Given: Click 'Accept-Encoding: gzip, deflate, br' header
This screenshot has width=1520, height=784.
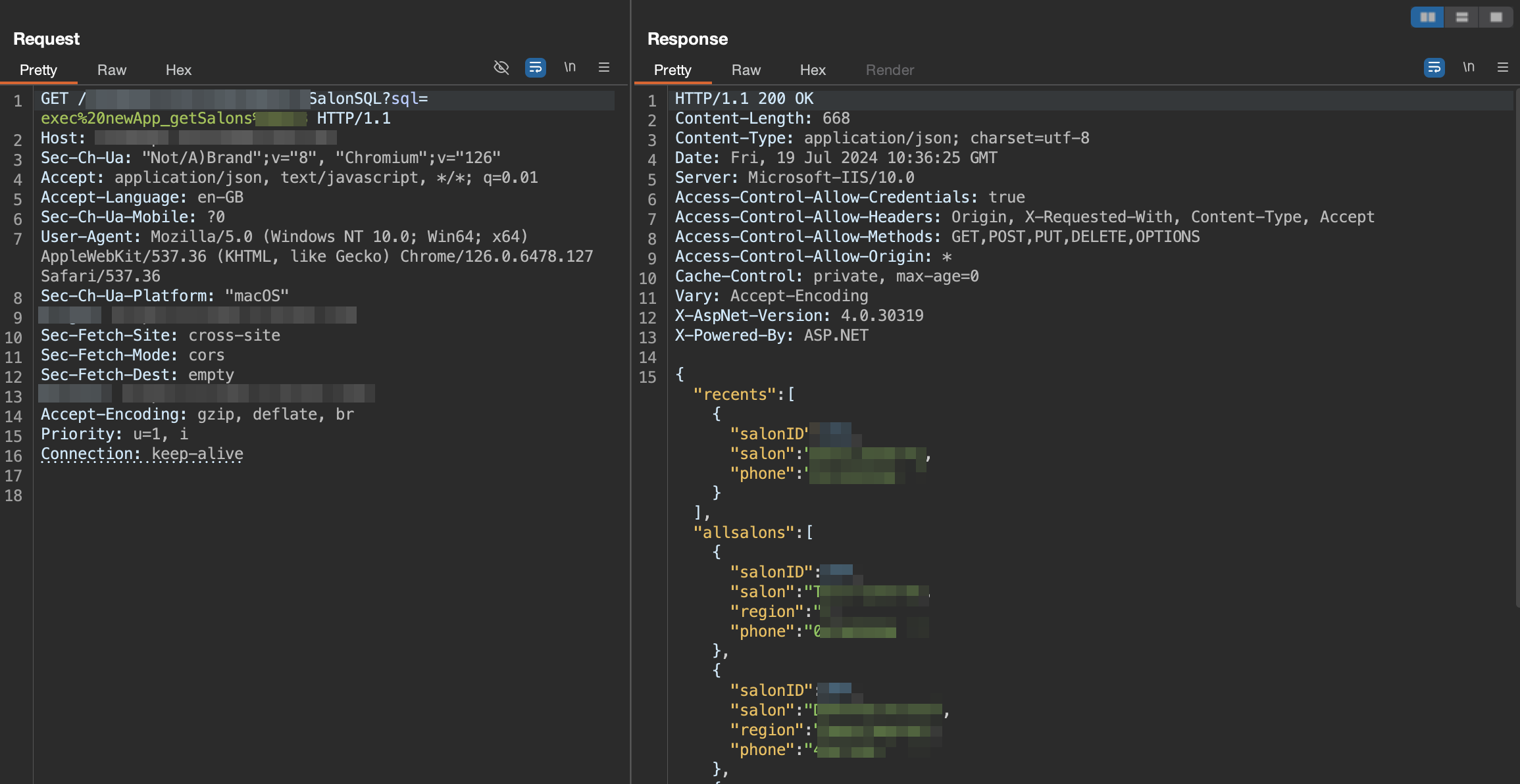Looking at the screenshot, I should (197, 414).
